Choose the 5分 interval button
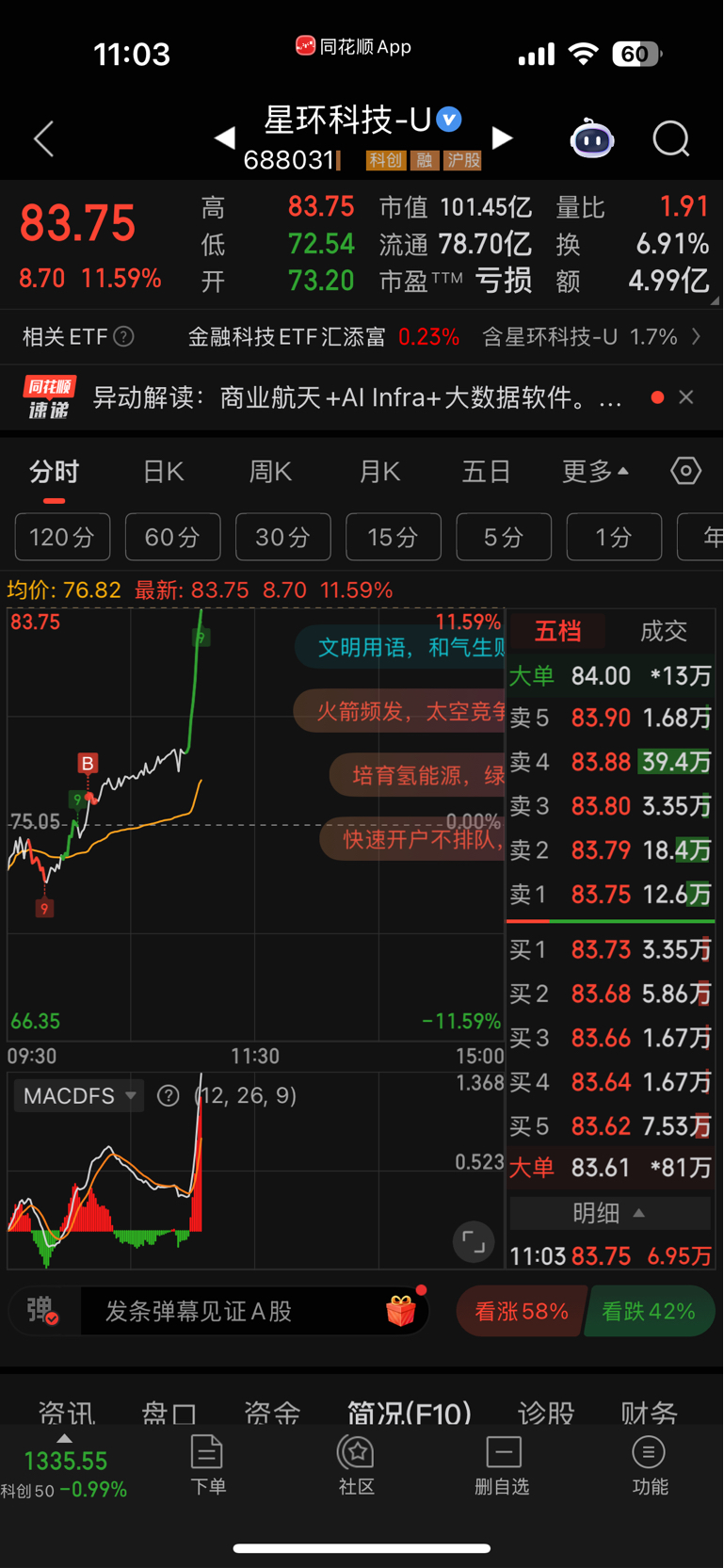724x1568 pixels. tap(504, 537)
